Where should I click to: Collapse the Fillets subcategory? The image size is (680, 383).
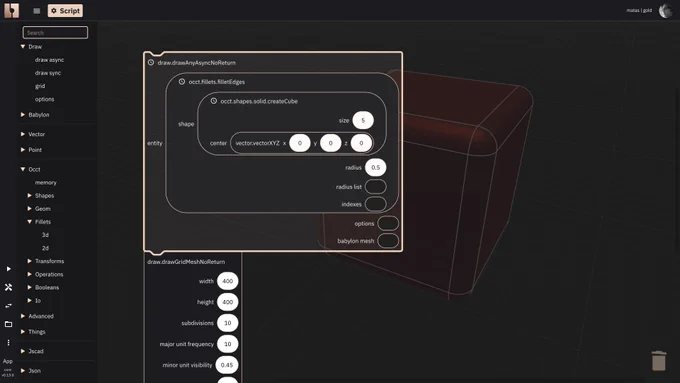[x=29, y=222]
